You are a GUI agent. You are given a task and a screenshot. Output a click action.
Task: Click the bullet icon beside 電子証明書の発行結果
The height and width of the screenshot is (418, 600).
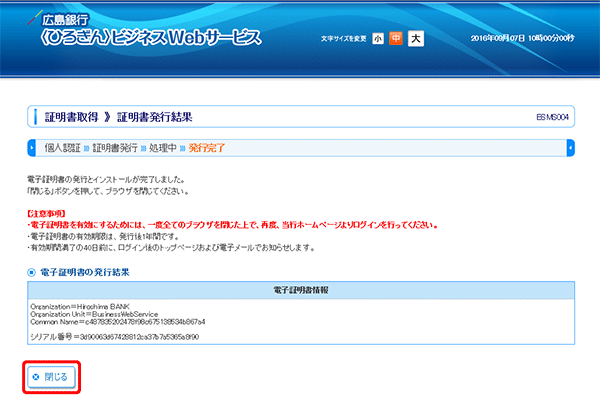[31, 273]
